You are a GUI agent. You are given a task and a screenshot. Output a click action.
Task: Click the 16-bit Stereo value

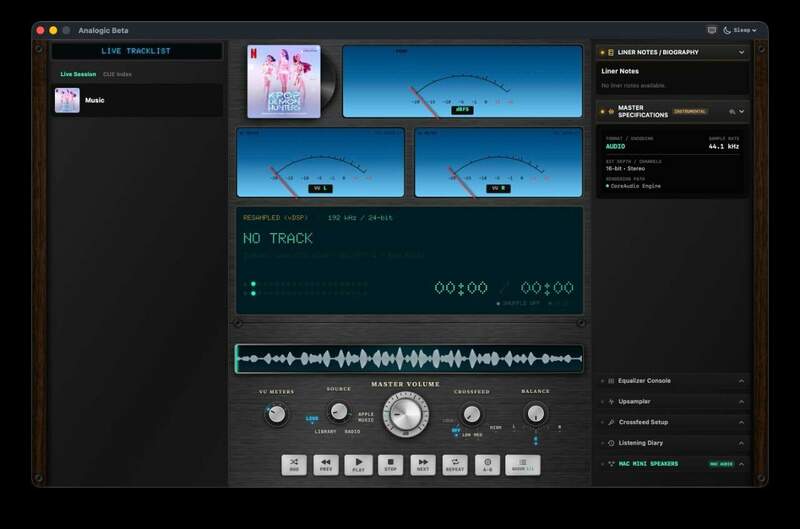(626, 169)
